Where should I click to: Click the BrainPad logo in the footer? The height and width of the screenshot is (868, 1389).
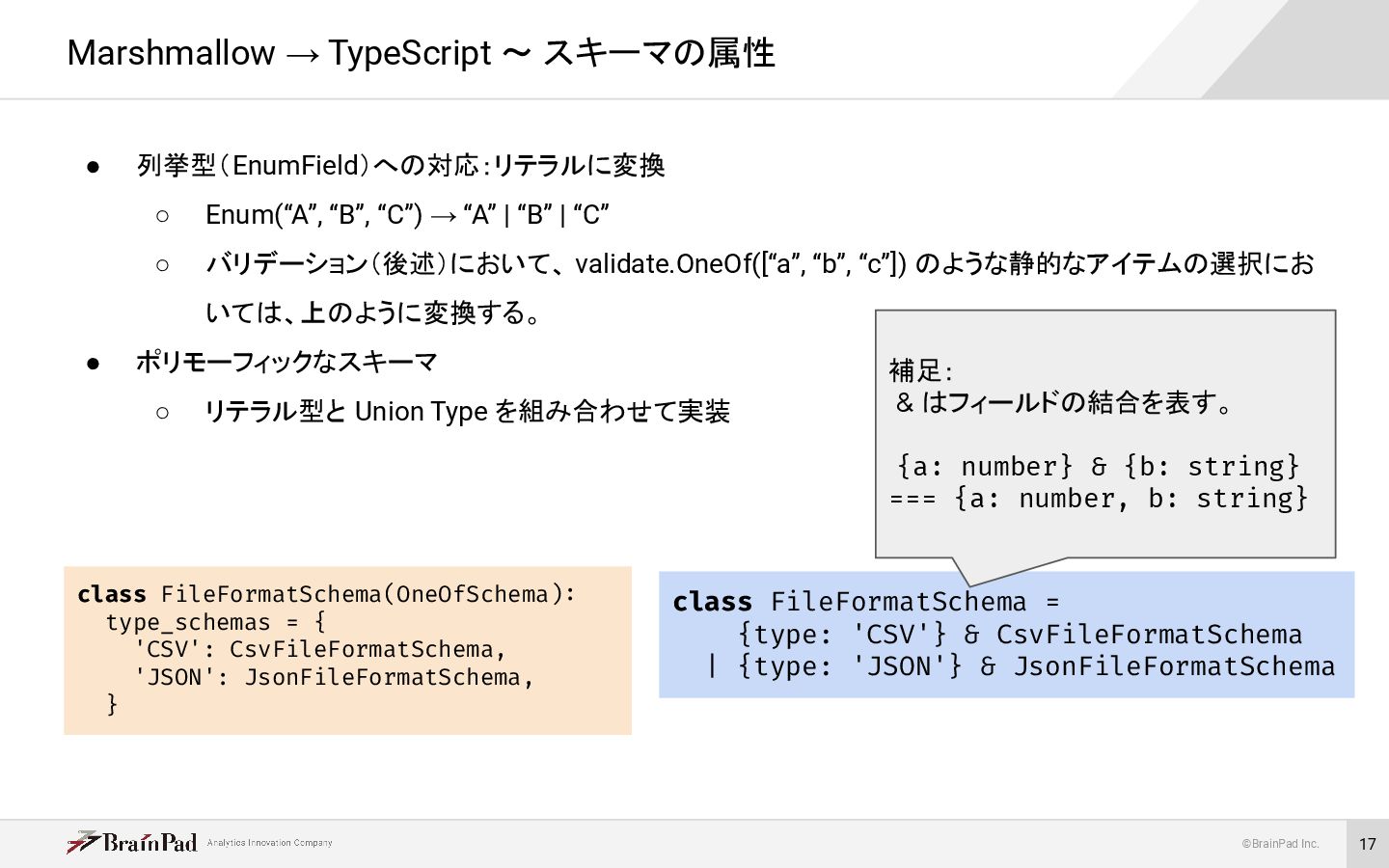(132, 842)
